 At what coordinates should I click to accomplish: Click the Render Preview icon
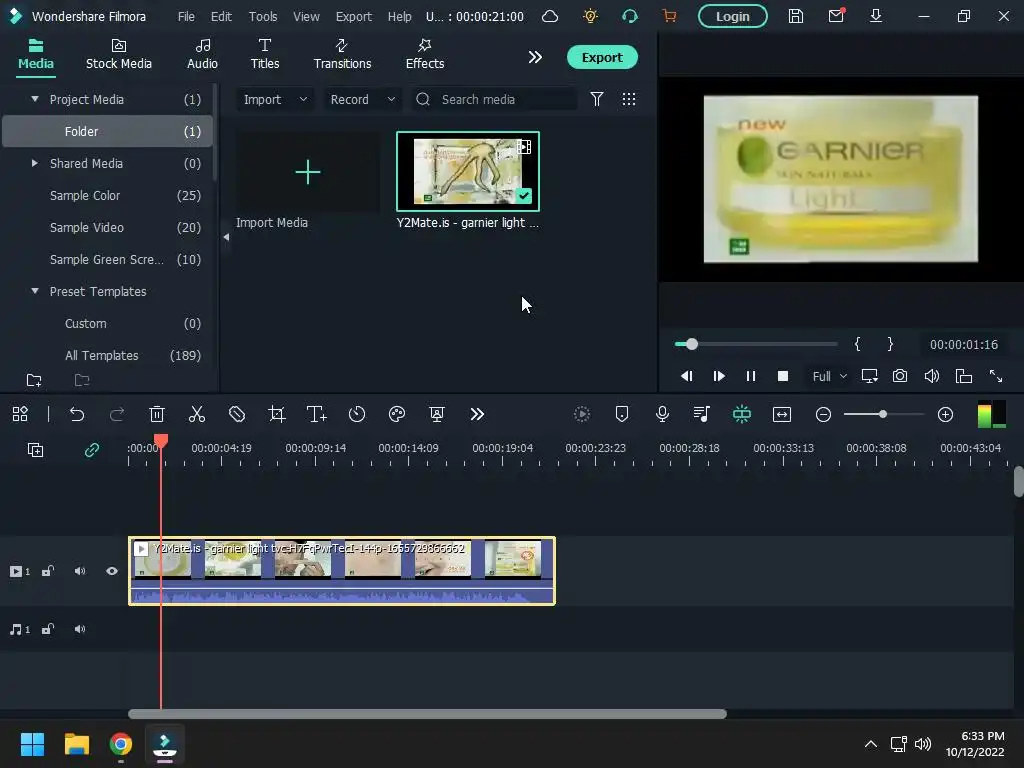tap(582, 414)
